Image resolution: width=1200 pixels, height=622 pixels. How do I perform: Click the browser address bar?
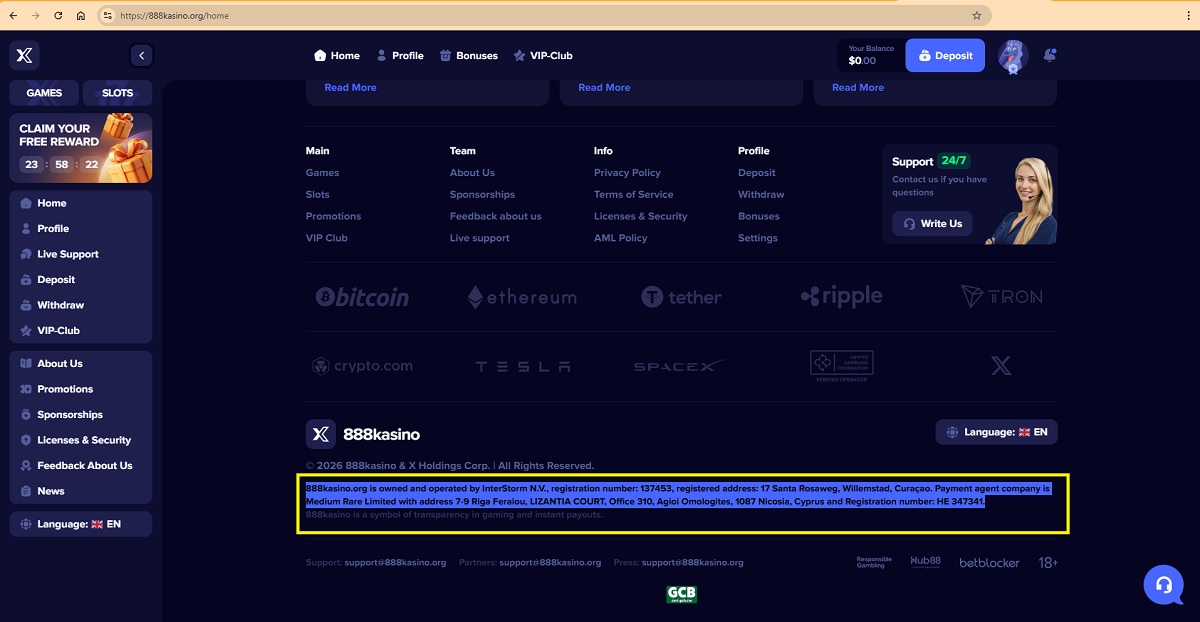pos(540,16)
